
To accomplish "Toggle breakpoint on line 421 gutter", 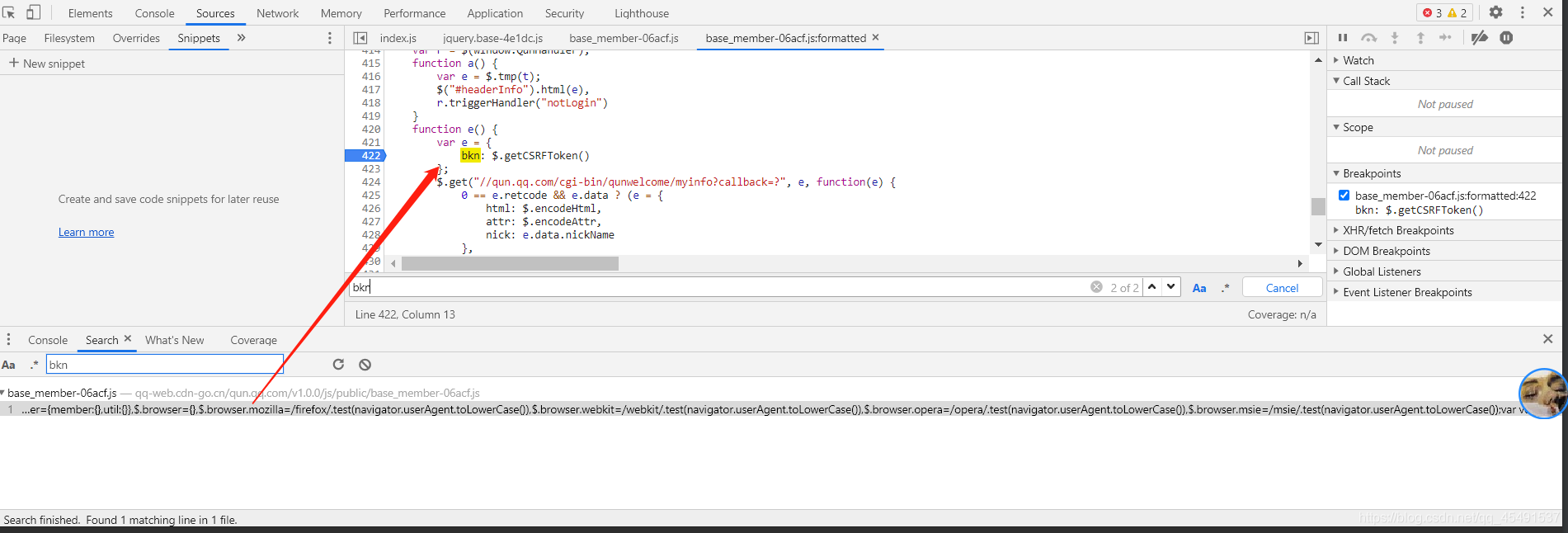I will coord(371,142).
